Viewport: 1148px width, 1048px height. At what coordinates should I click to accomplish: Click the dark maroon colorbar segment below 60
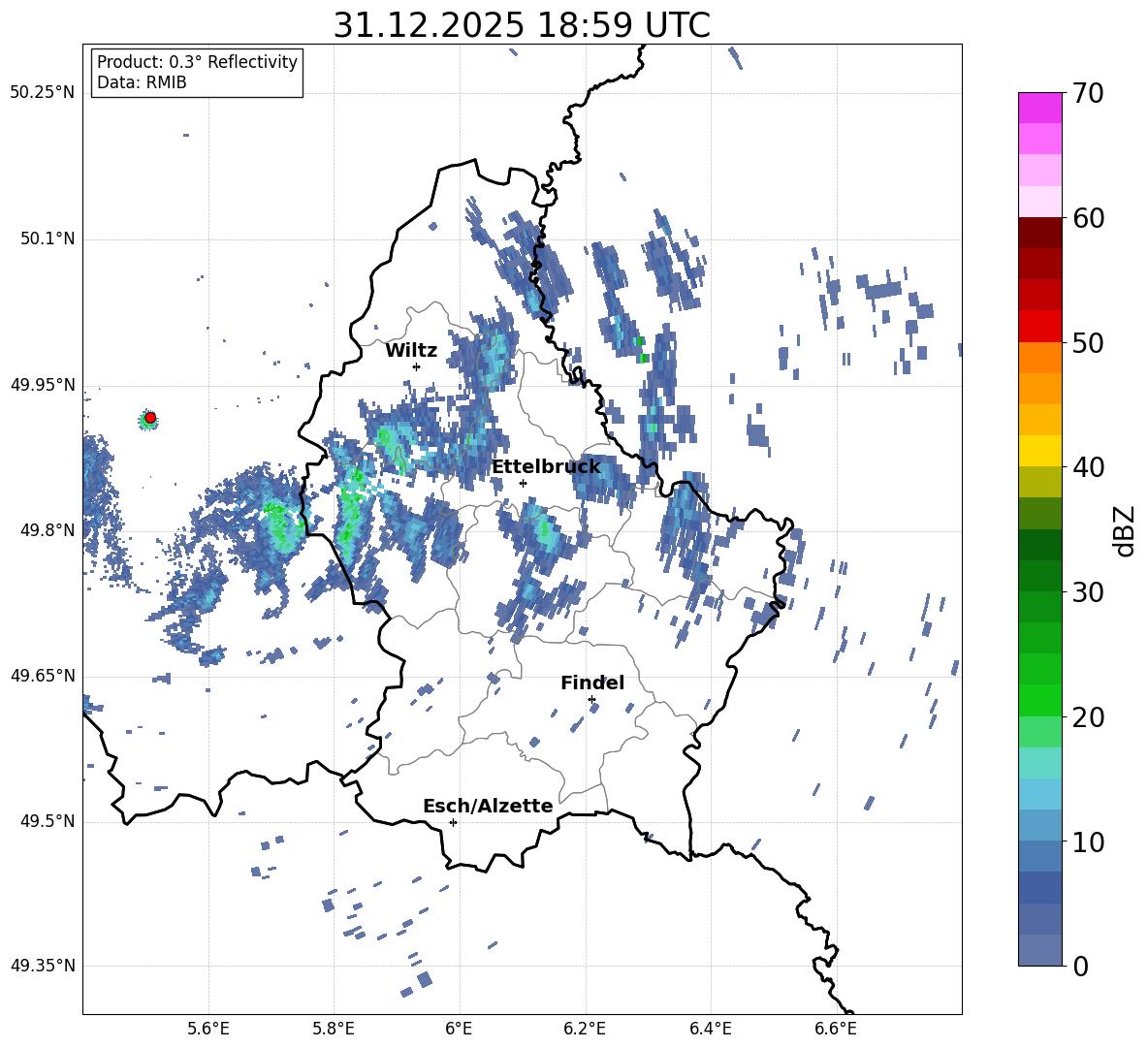tap(1039, 233)
